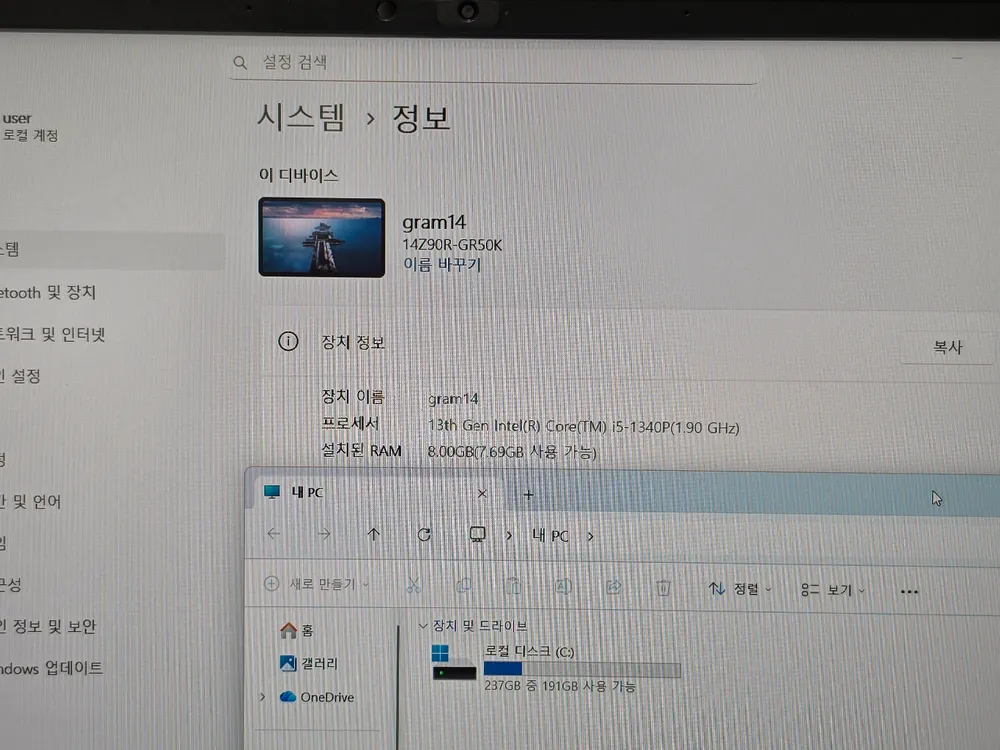Click the Share icon in the Explorer toolbar
This screenshot has height=750, width=1000.
(x=614, y=587)
